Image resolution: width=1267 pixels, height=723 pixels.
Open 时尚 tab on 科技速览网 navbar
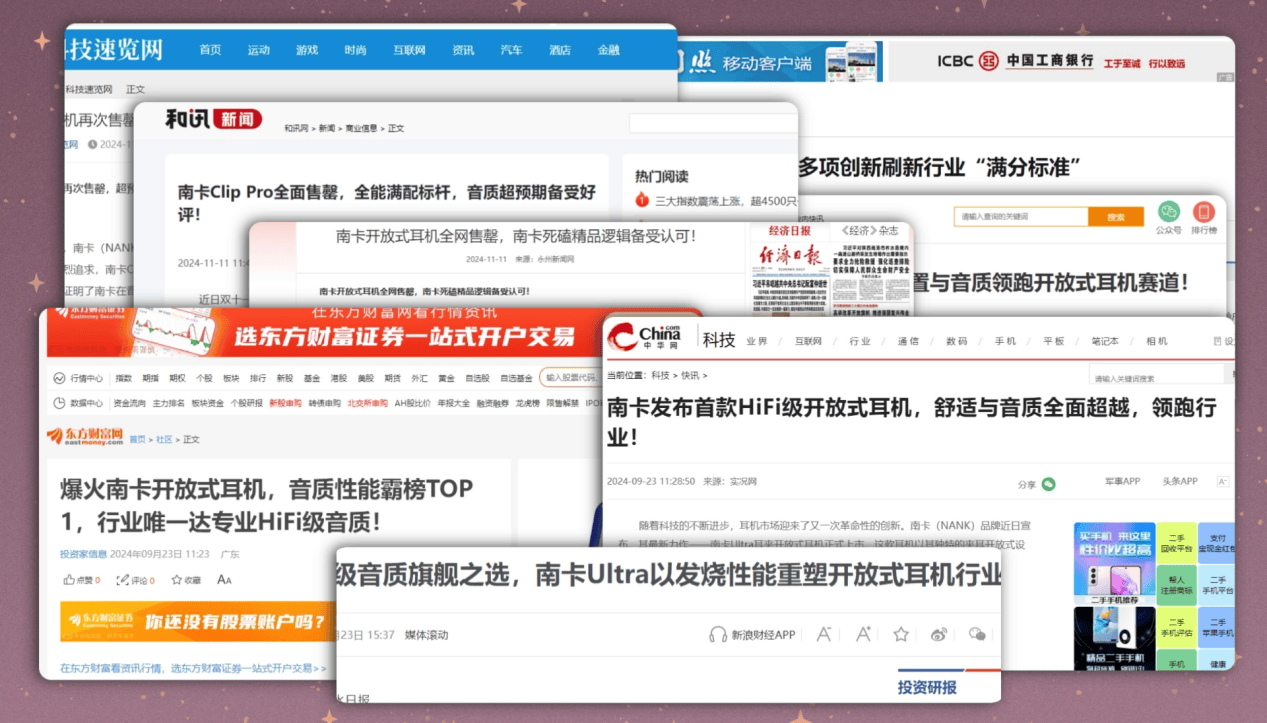(x=355, y=50)
